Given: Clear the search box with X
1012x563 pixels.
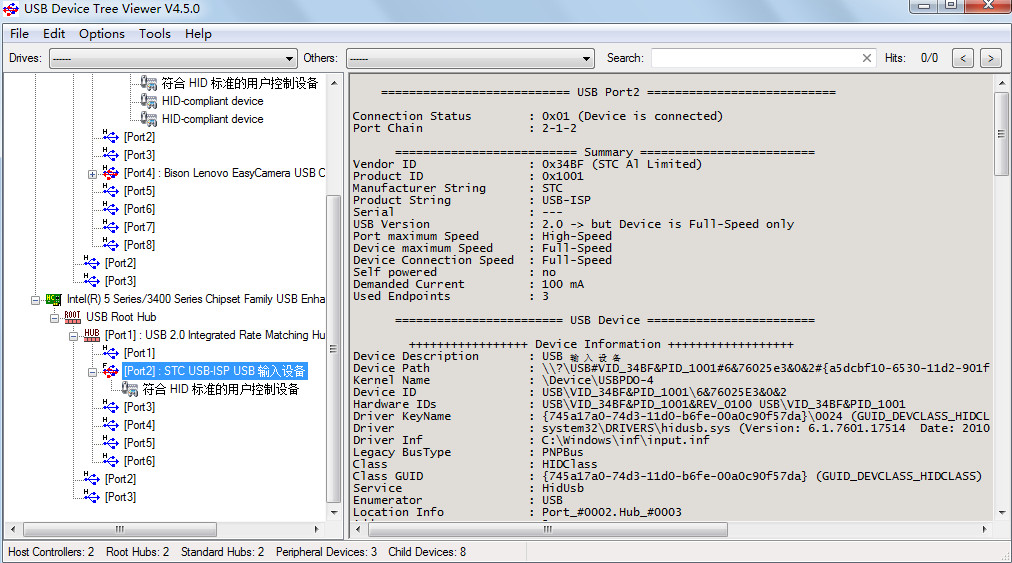Looking at the screenshot, I should coord(867,58).
